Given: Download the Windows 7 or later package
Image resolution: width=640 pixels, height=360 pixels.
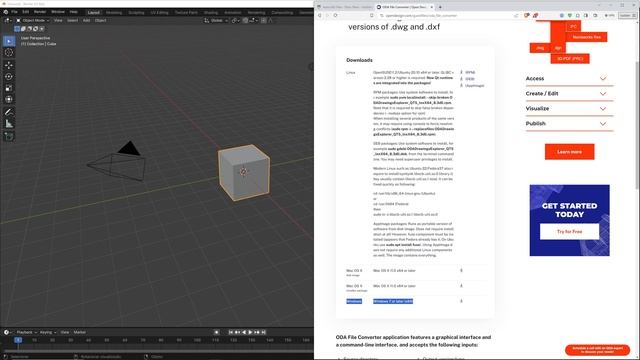Looking at the screenshot, I should tap(462, 301).
